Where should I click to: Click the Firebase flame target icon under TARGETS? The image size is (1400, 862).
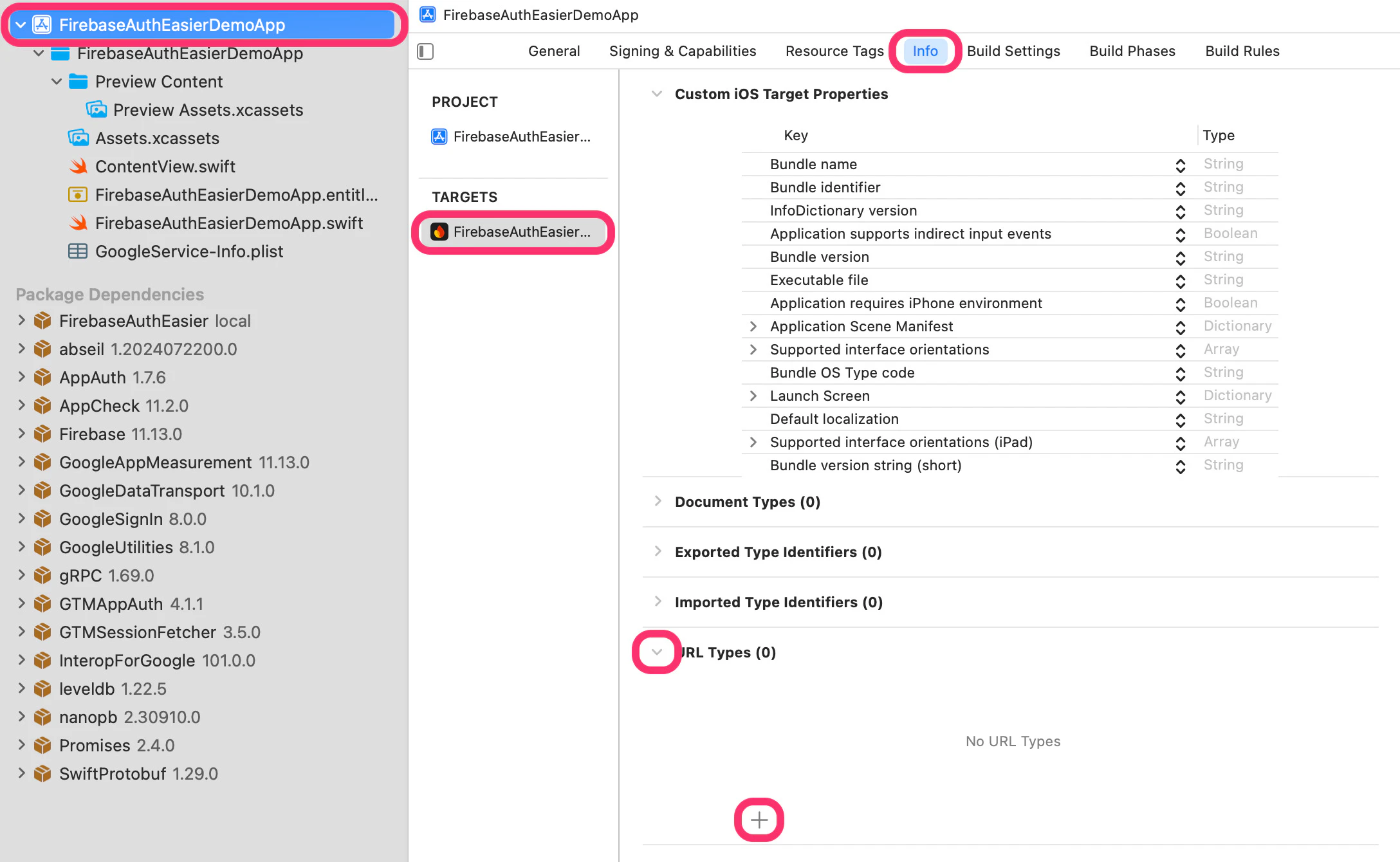(x=439, y=232)
